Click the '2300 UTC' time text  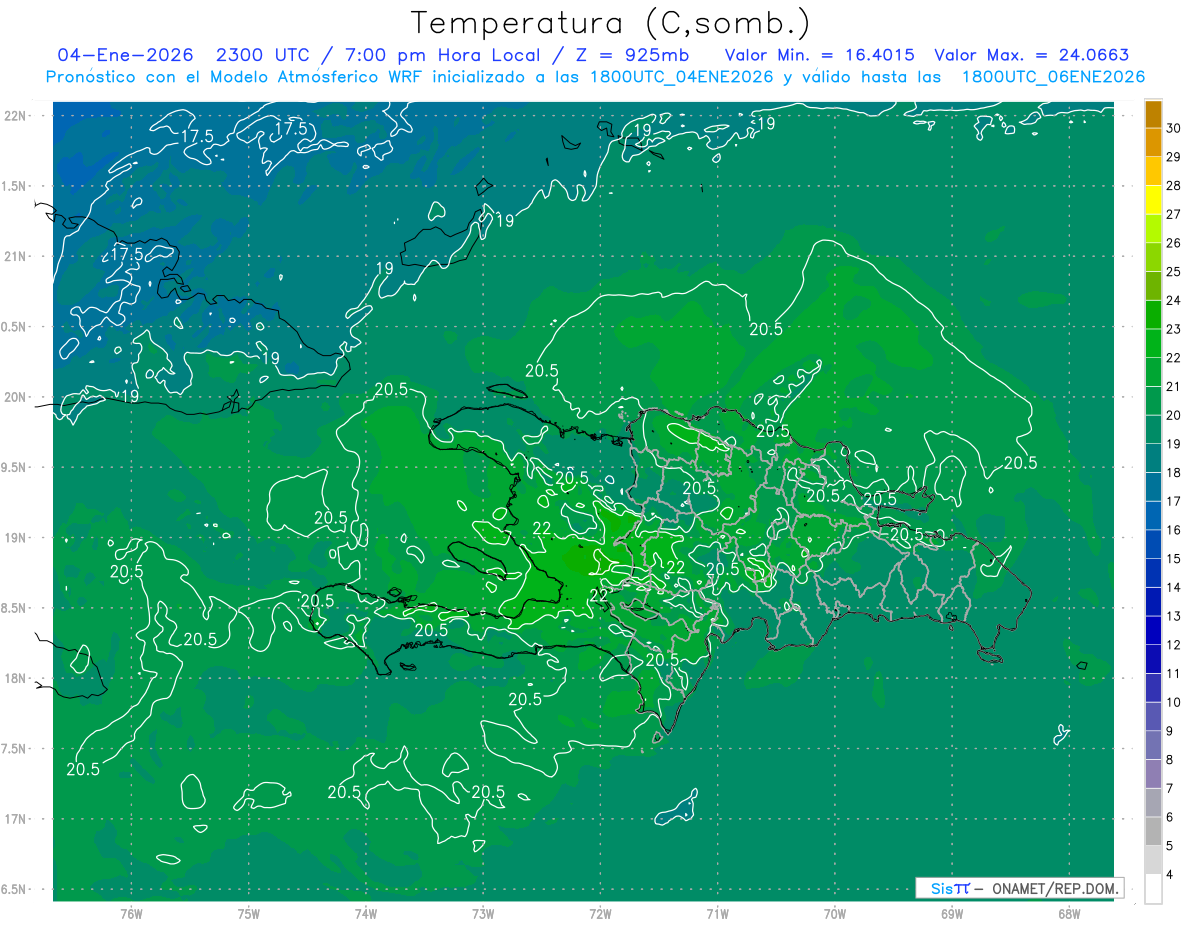[262, 55]
